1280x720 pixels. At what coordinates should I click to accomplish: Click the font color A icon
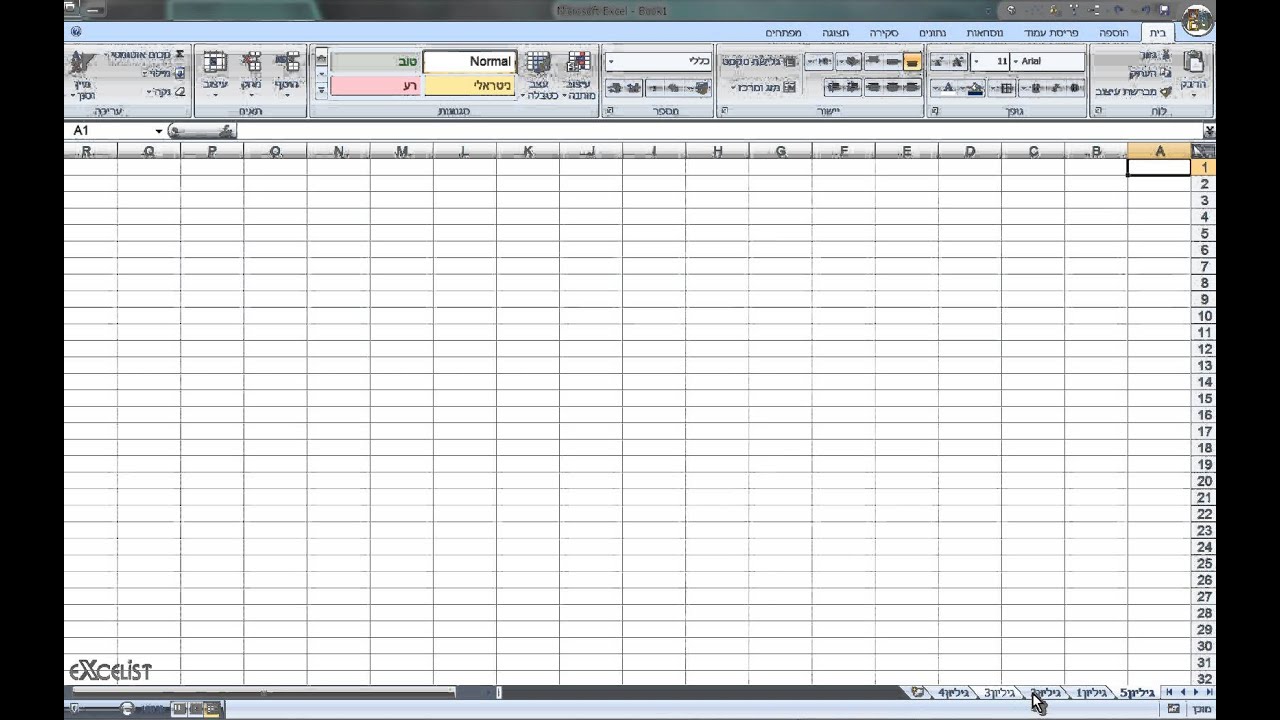[948, 88]
